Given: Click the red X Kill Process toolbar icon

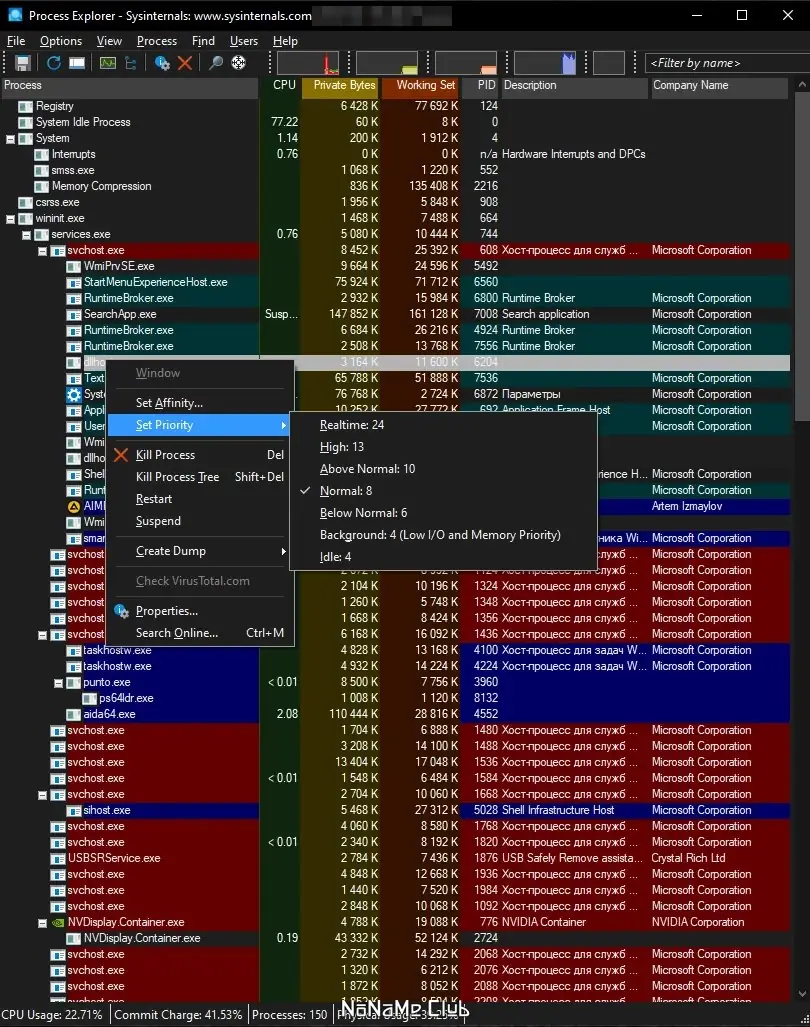Looking at the screenshot, I should click(185, 63).
